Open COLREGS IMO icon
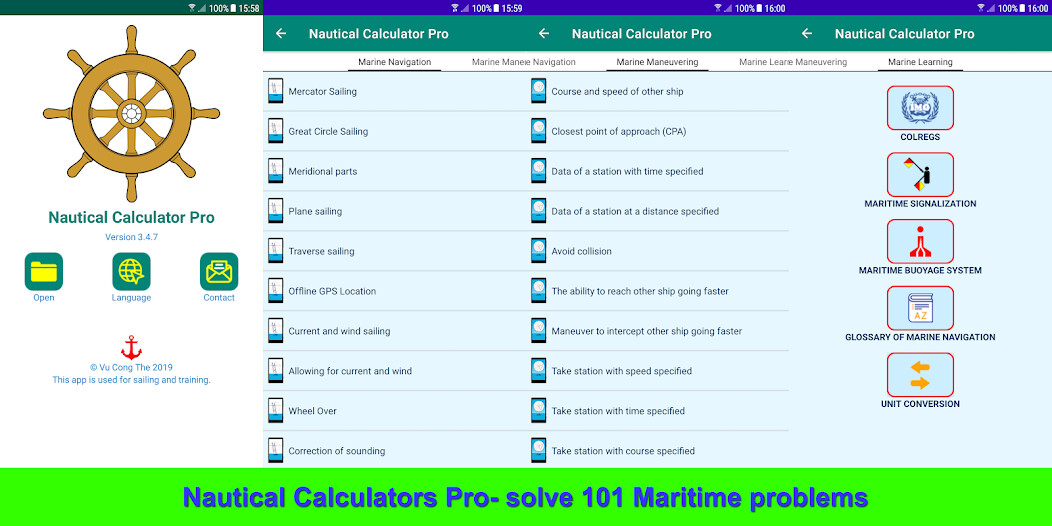Viewport: 1052px width, 526px height. tap(920, 107)
